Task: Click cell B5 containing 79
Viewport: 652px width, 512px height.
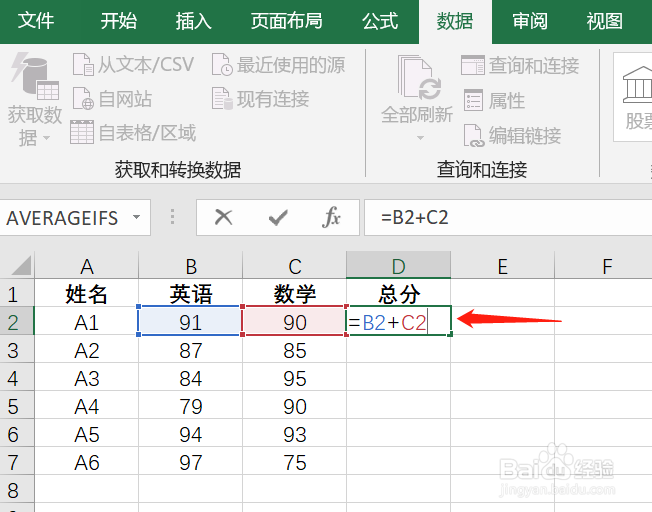Action: pyautogui.click(x=190, y=406)
